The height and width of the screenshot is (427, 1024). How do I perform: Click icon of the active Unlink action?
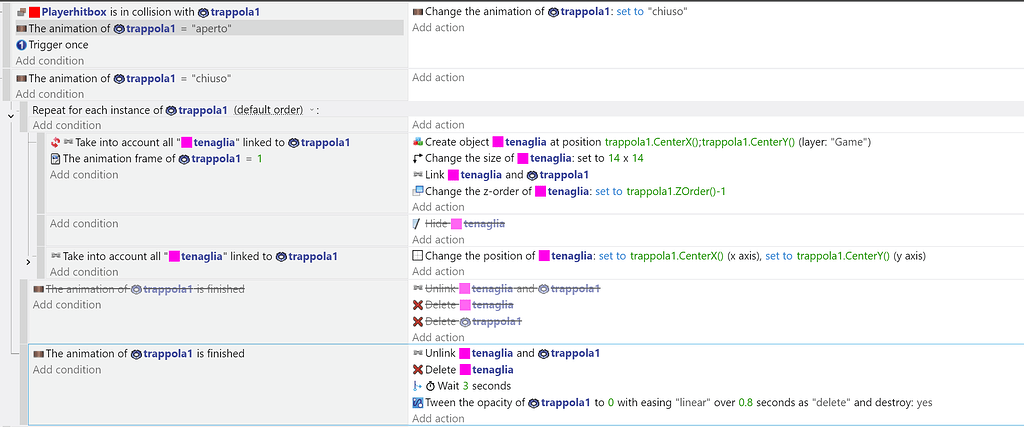(418, 353)
